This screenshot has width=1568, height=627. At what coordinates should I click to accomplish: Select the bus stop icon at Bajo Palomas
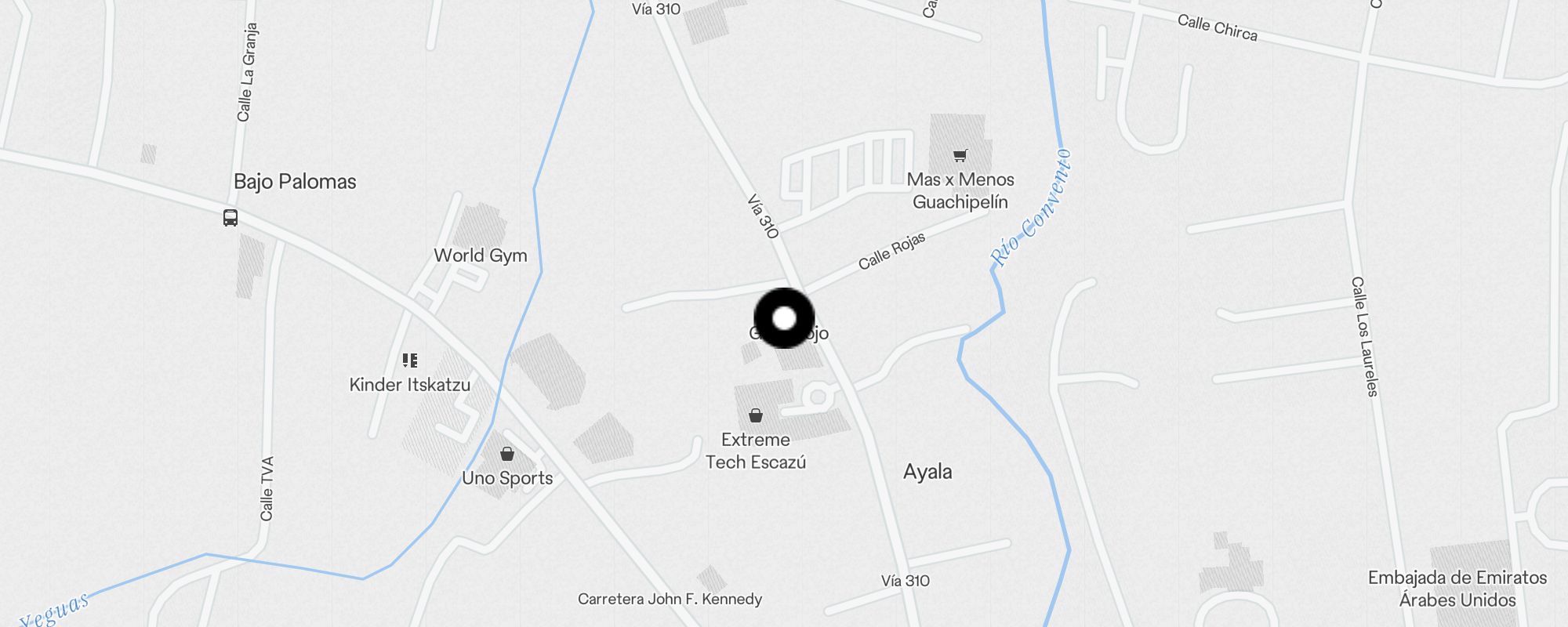230,218
